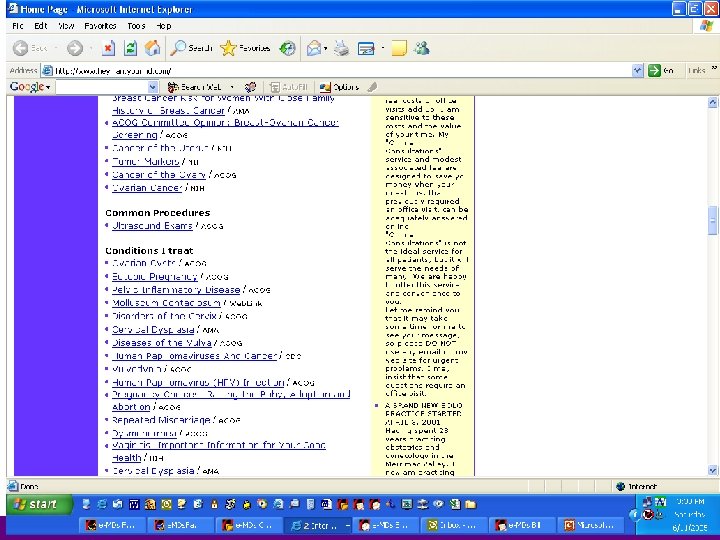Click the Links toolbar label
This screenshot has height=540, width=720.
click(x=697, y=70)
